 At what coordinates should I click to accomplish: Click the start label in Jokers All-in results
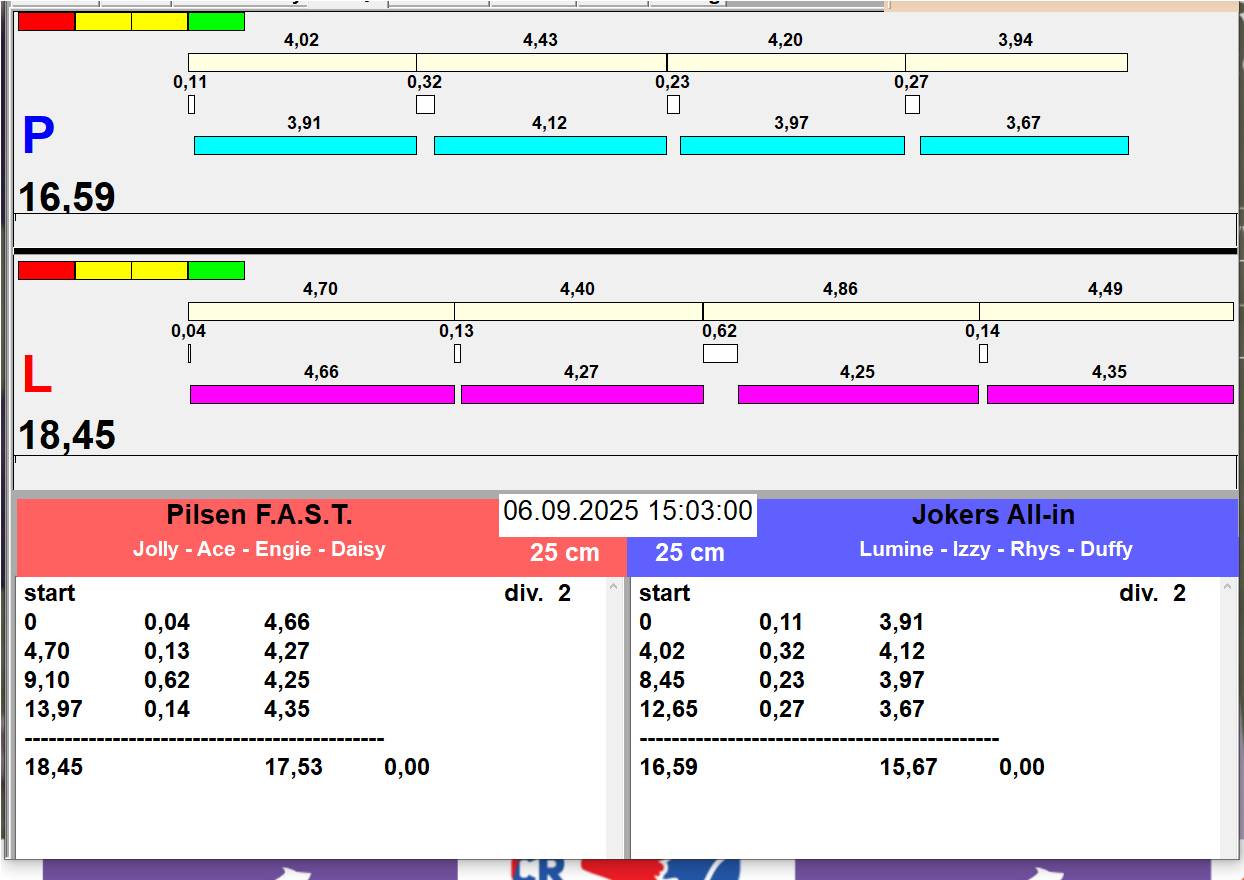pos(665,593)
